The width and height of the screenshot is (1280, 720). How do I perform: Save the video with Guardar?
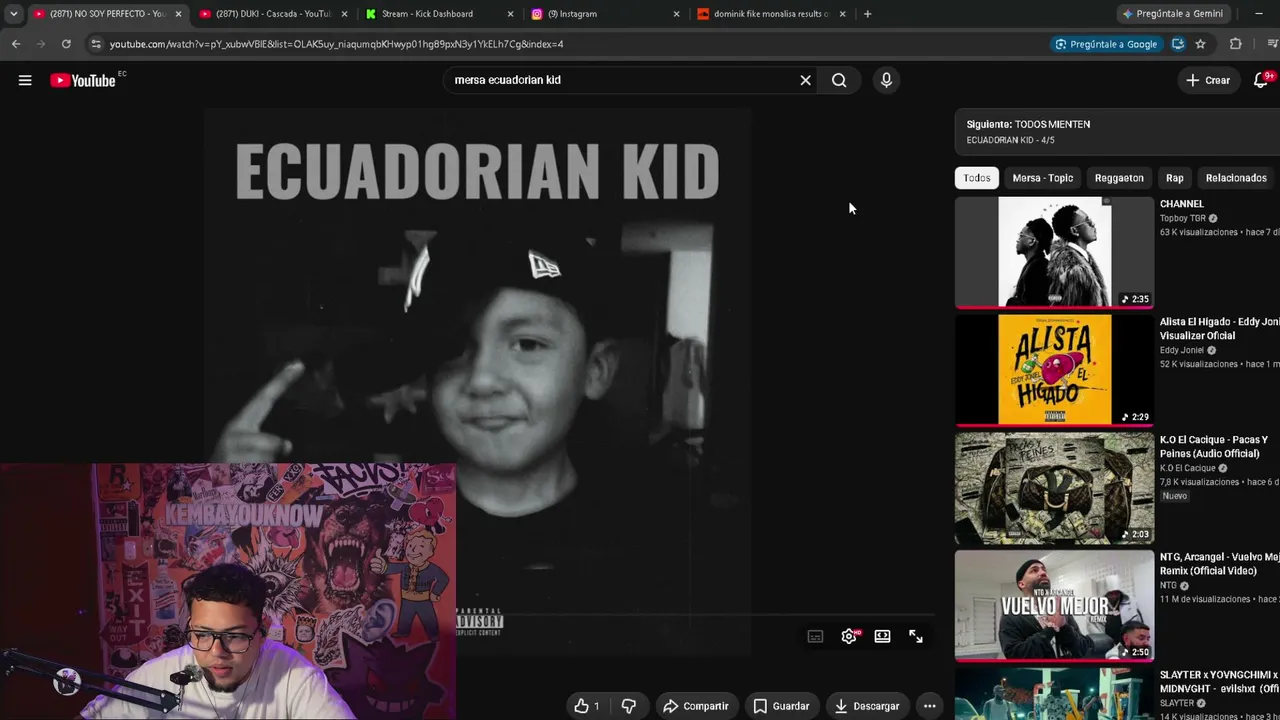(x=781, y=706)
